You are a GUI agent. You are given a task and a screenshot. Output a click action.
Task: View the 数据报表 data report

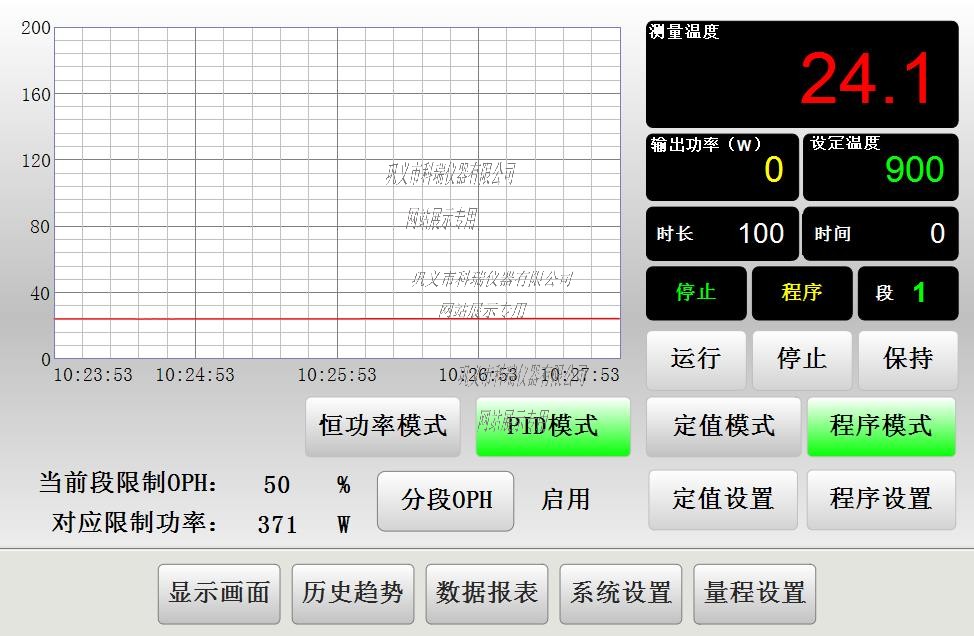(x=486, y=593)
